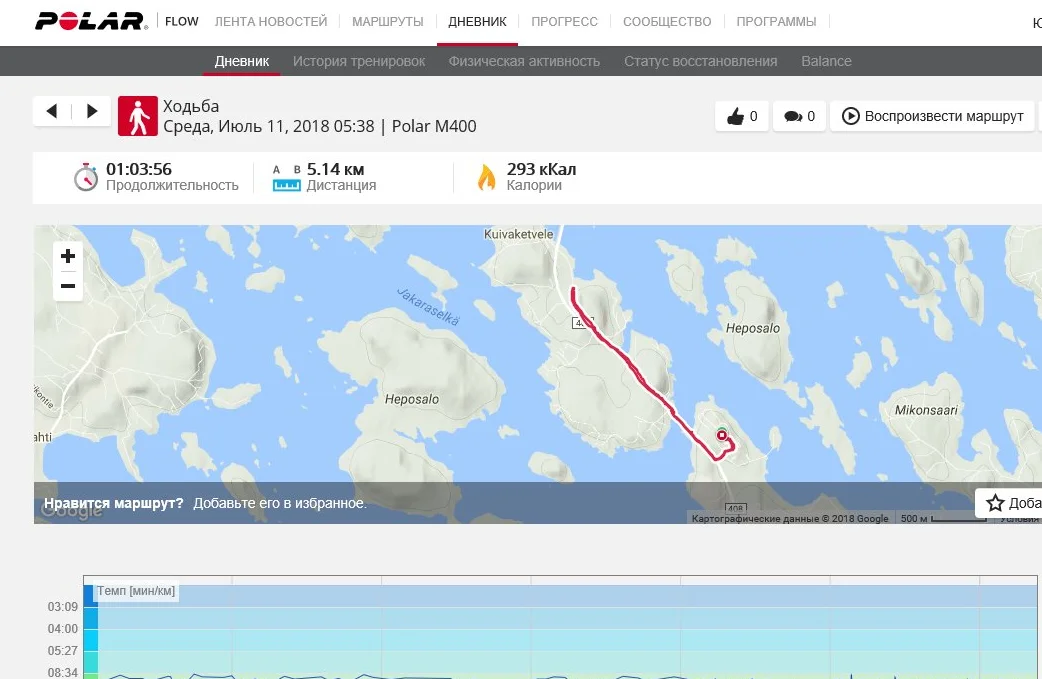Viewport: 1042px width, 679px height.
Task: Click 293 кКал calories value
Action: click(x=541, y=169)
